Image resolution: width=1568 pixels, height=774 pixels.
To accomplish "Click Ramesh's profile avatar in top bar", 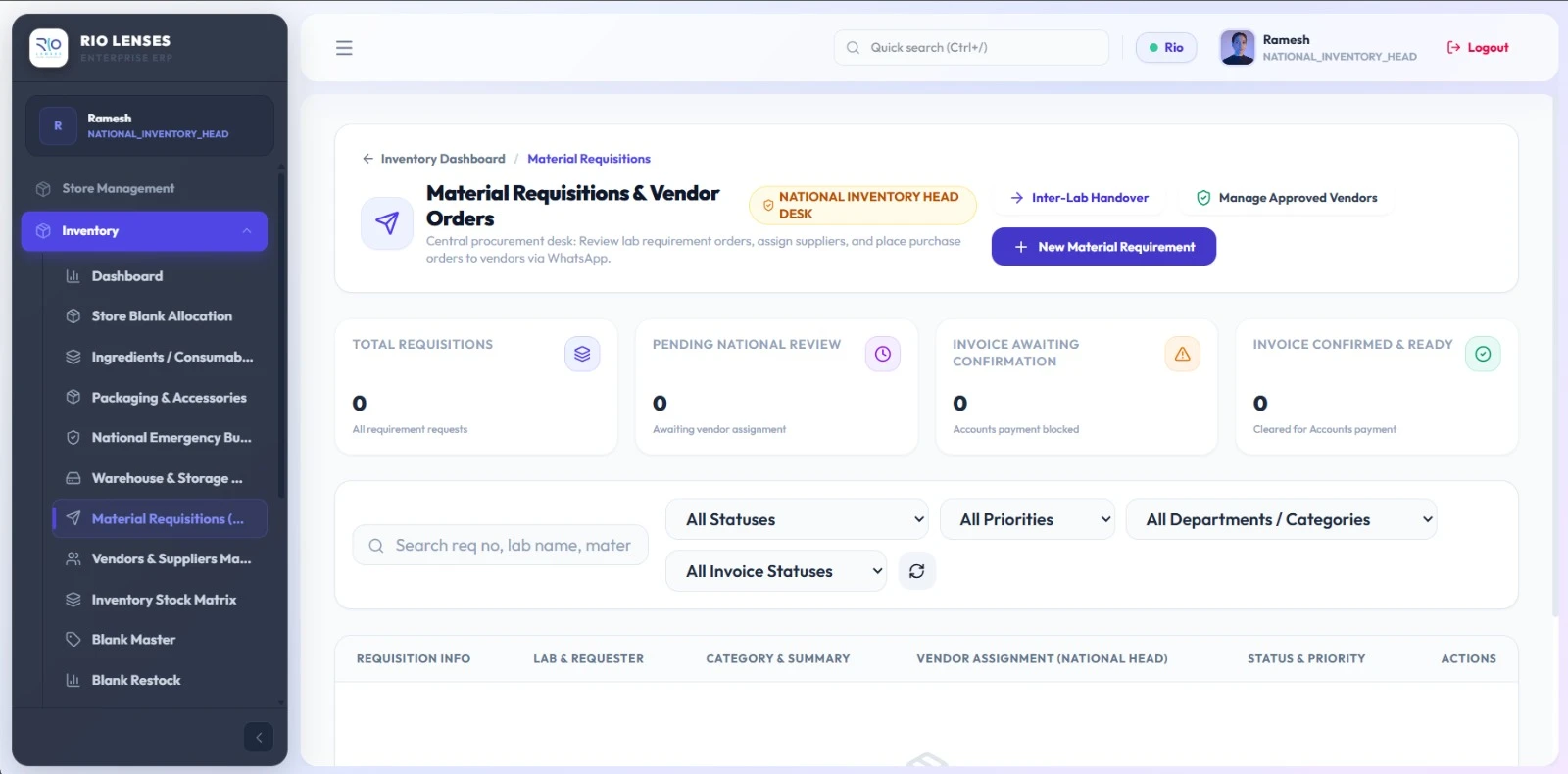I will (1237, 47).
